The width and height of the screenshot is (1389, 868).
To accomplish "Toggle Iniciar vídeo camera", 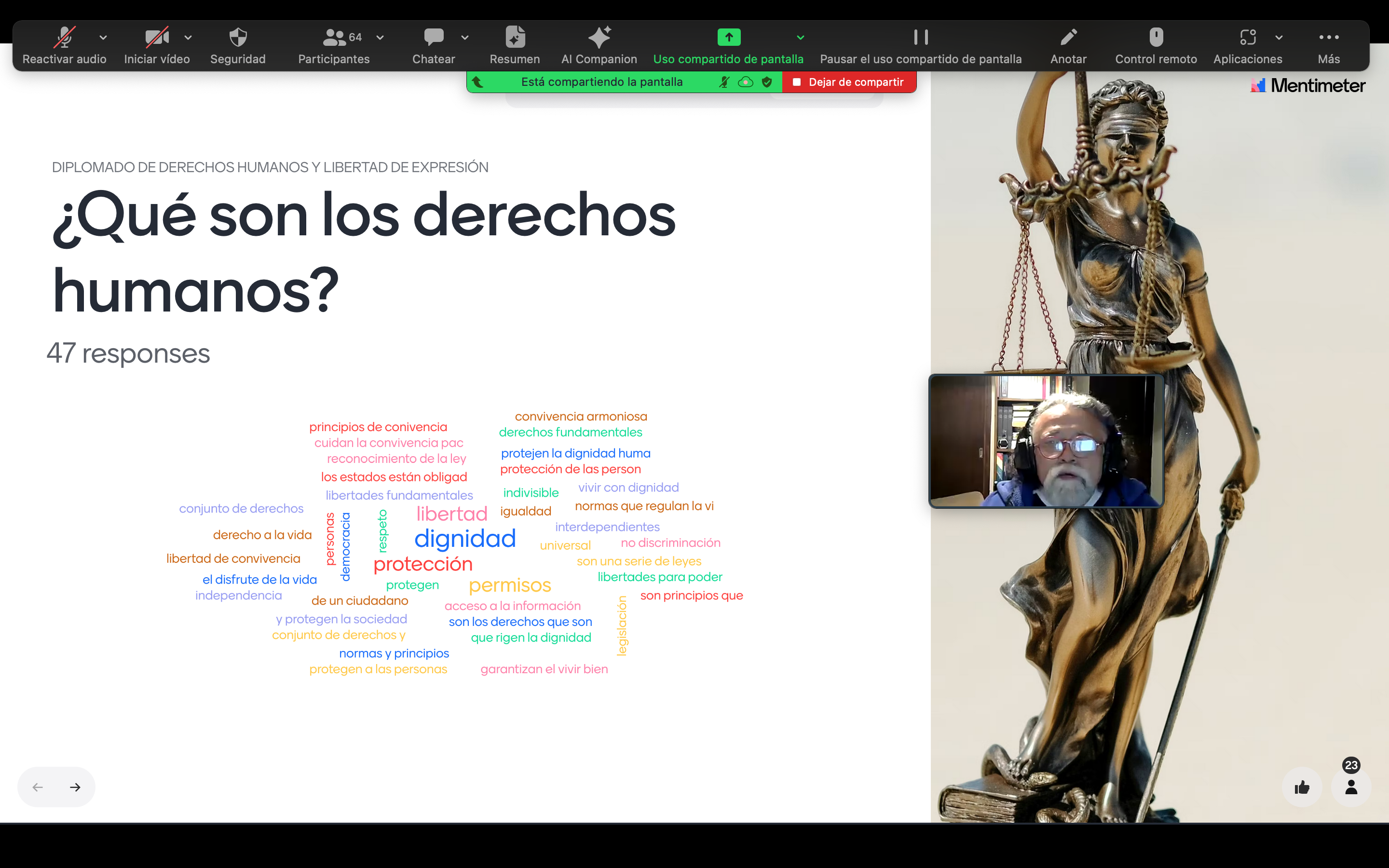I will tap(157, 38).
